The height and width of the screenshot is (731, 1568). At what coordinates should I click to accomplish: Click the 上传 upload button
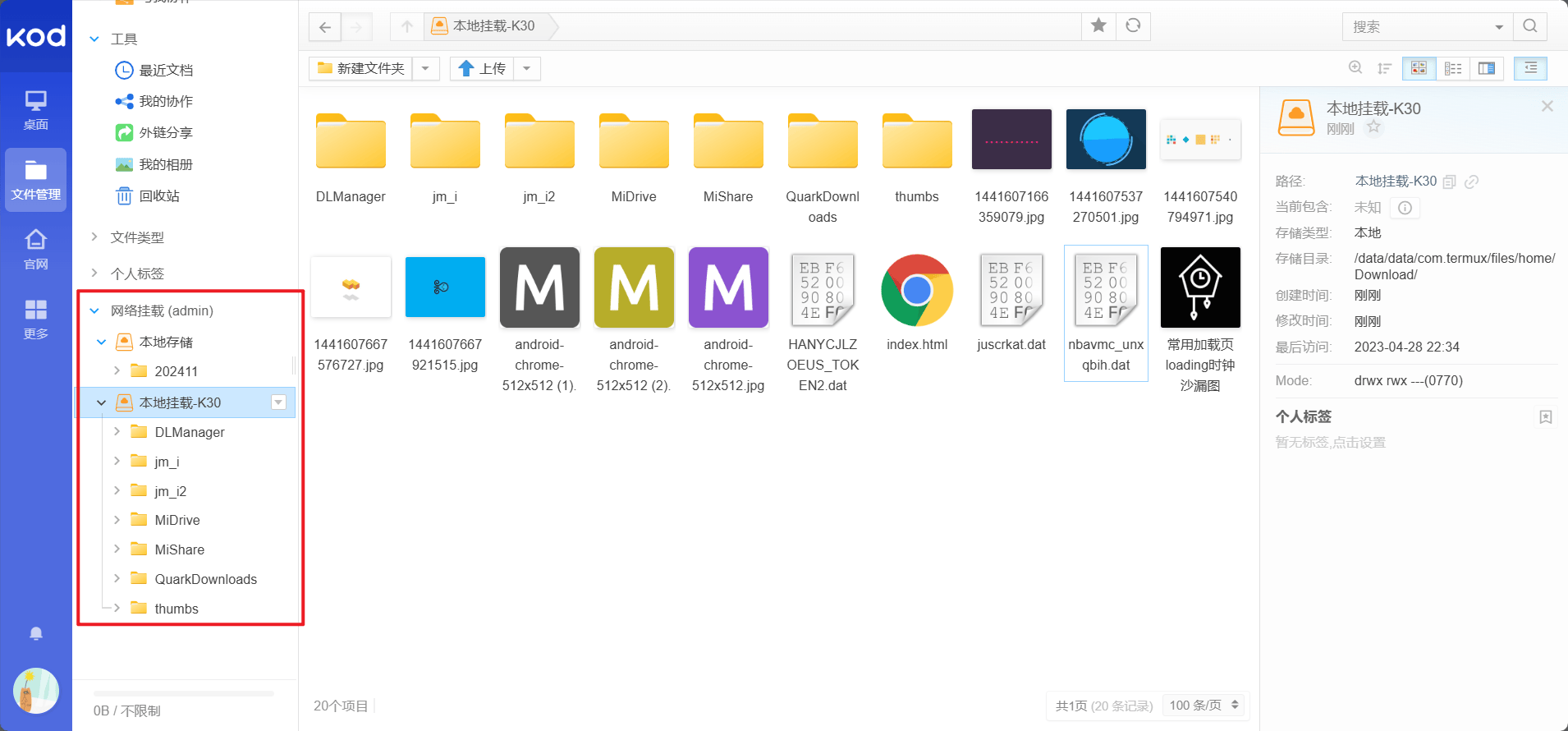pos(482,68)
